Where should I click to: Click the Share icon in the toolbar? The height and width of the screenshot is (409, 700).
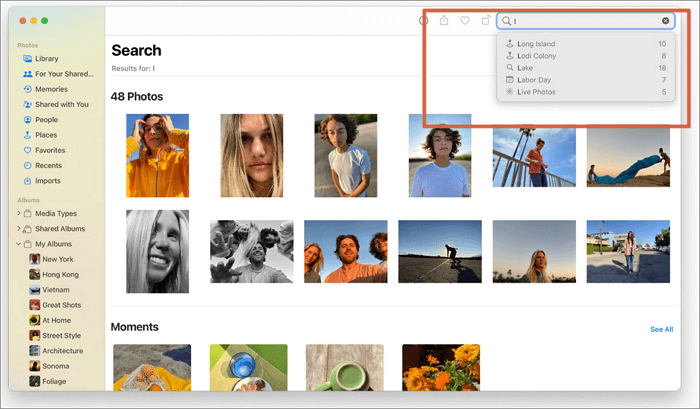(x=444, y=20)
